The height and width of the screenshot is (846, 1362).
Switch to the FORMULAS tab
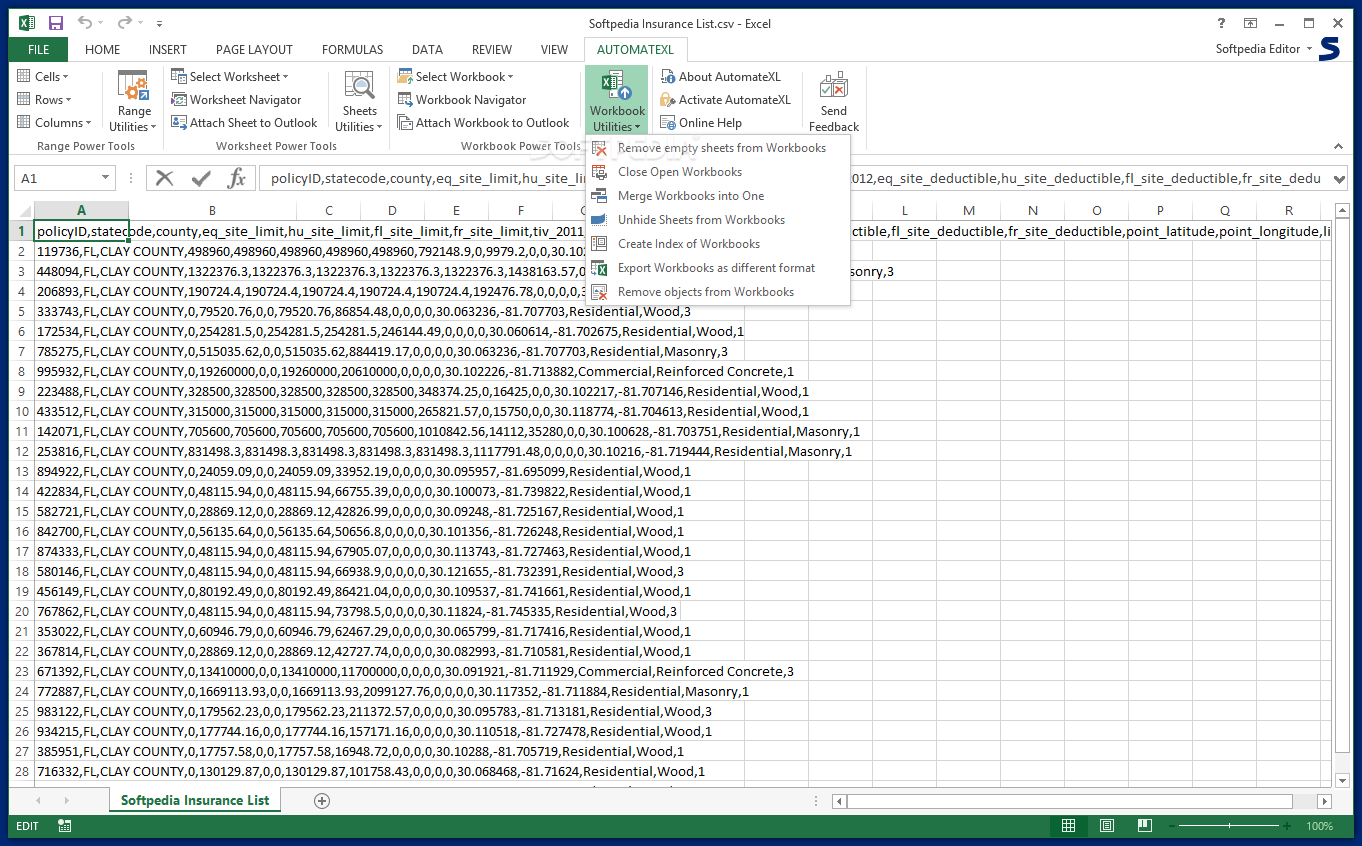click(x=352, y=50)
